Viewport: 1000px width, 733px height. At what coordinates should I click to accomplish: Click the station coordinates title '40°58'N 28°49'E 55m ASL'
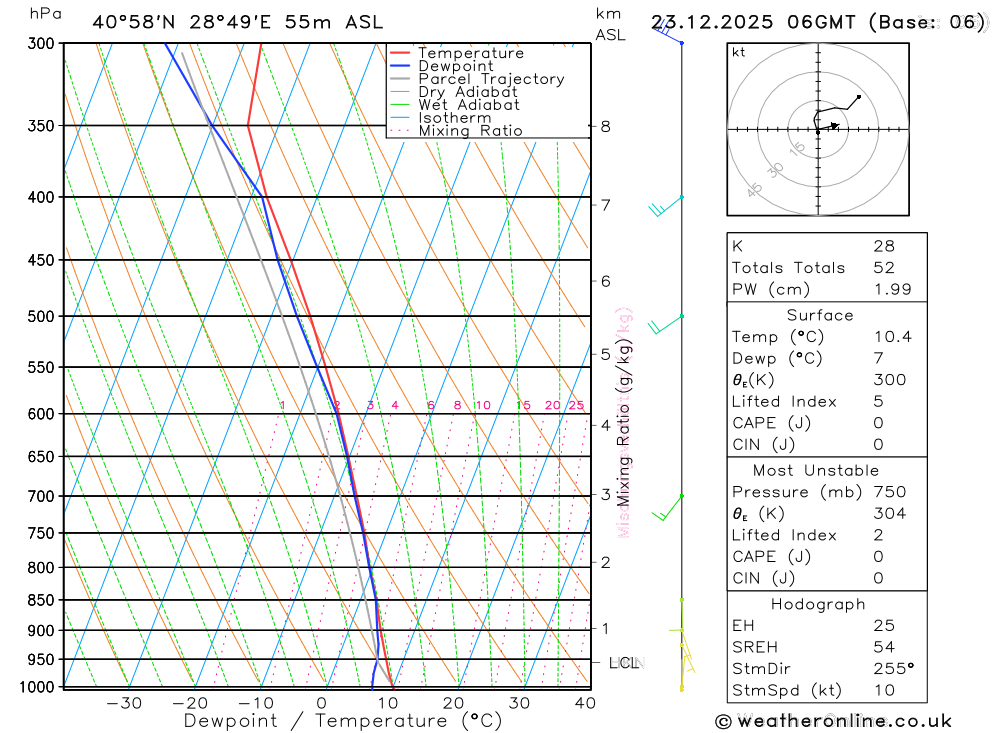point(237,22)
